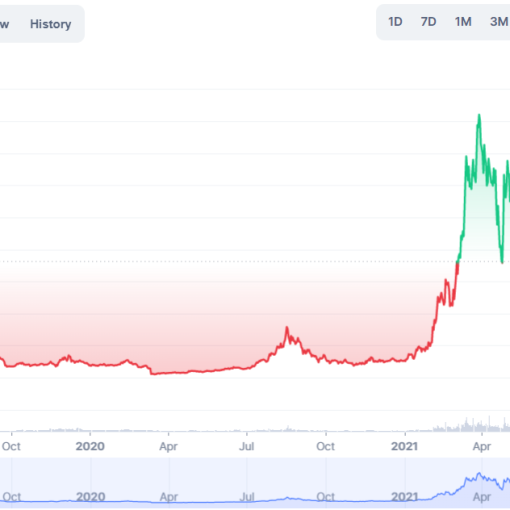Click the 2020 label on main chart axis
Viewport: 510px width, 510px height.
[x=90, y=446]
